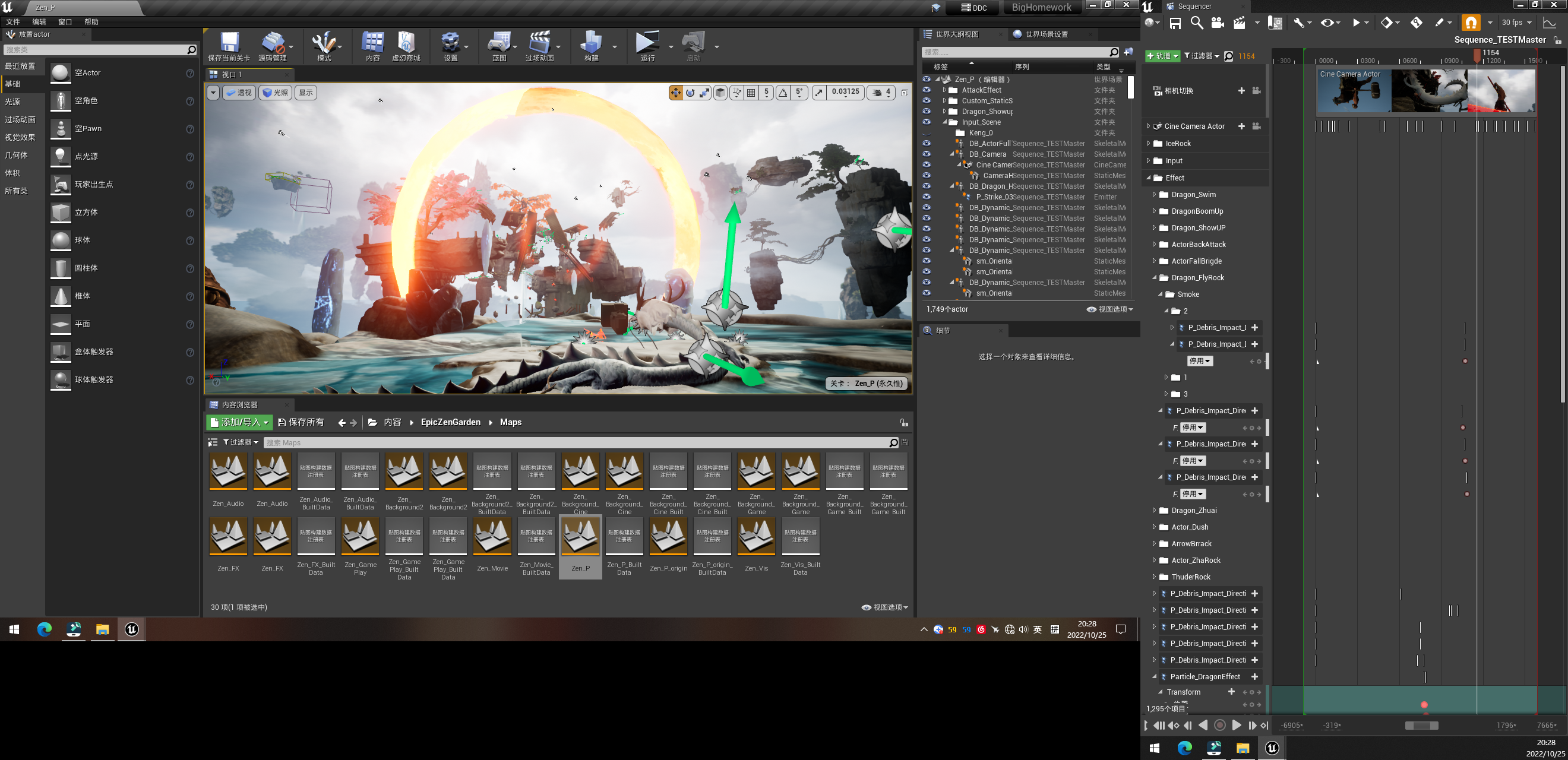This screenshot has width=1568, height=760.
Task: Select the translate gizmo tool in viewport
Action: click(x=676, y=93)
